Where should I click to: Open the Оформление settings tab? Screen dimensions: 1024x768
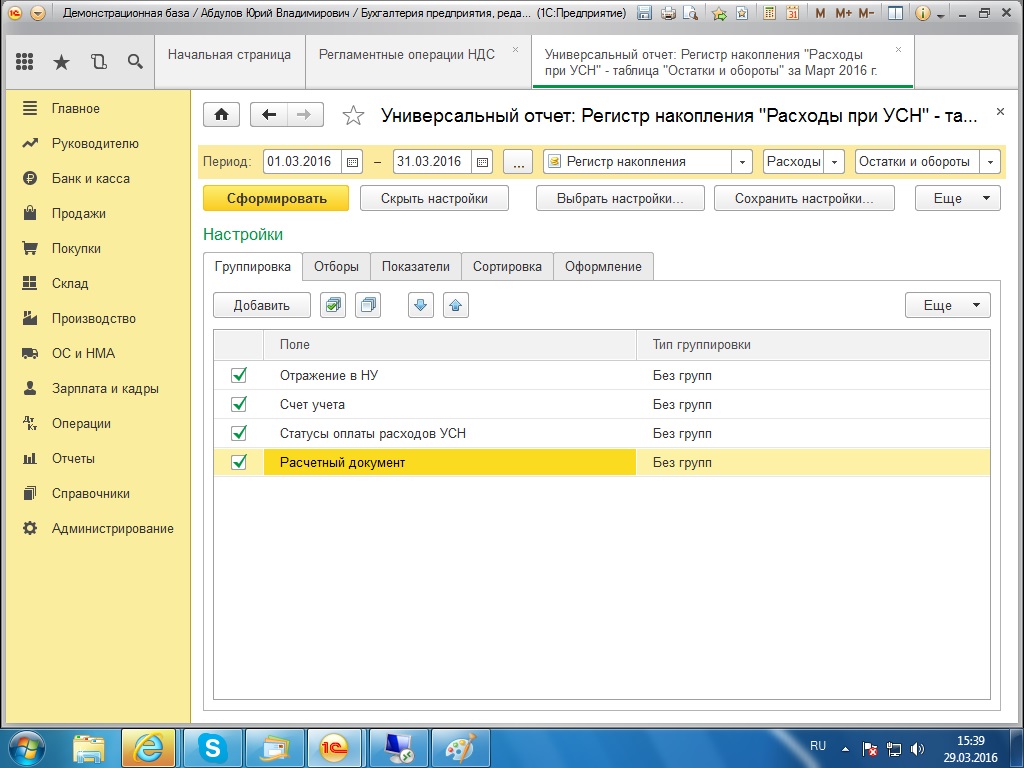[x=603, y=266]
